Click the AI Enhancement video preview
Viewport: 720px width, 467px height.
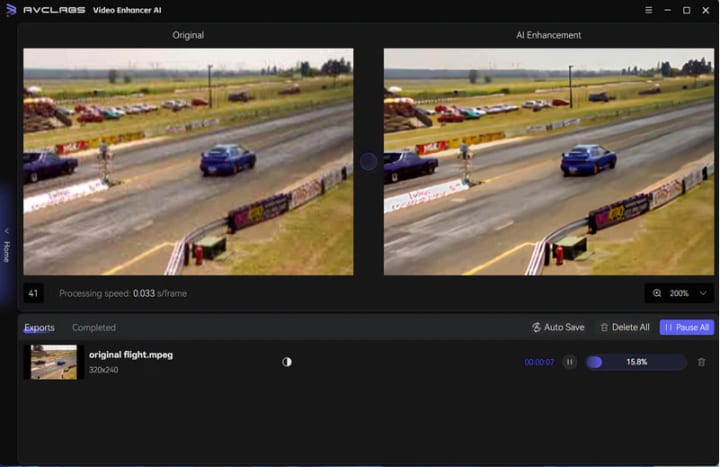[549, 162]
